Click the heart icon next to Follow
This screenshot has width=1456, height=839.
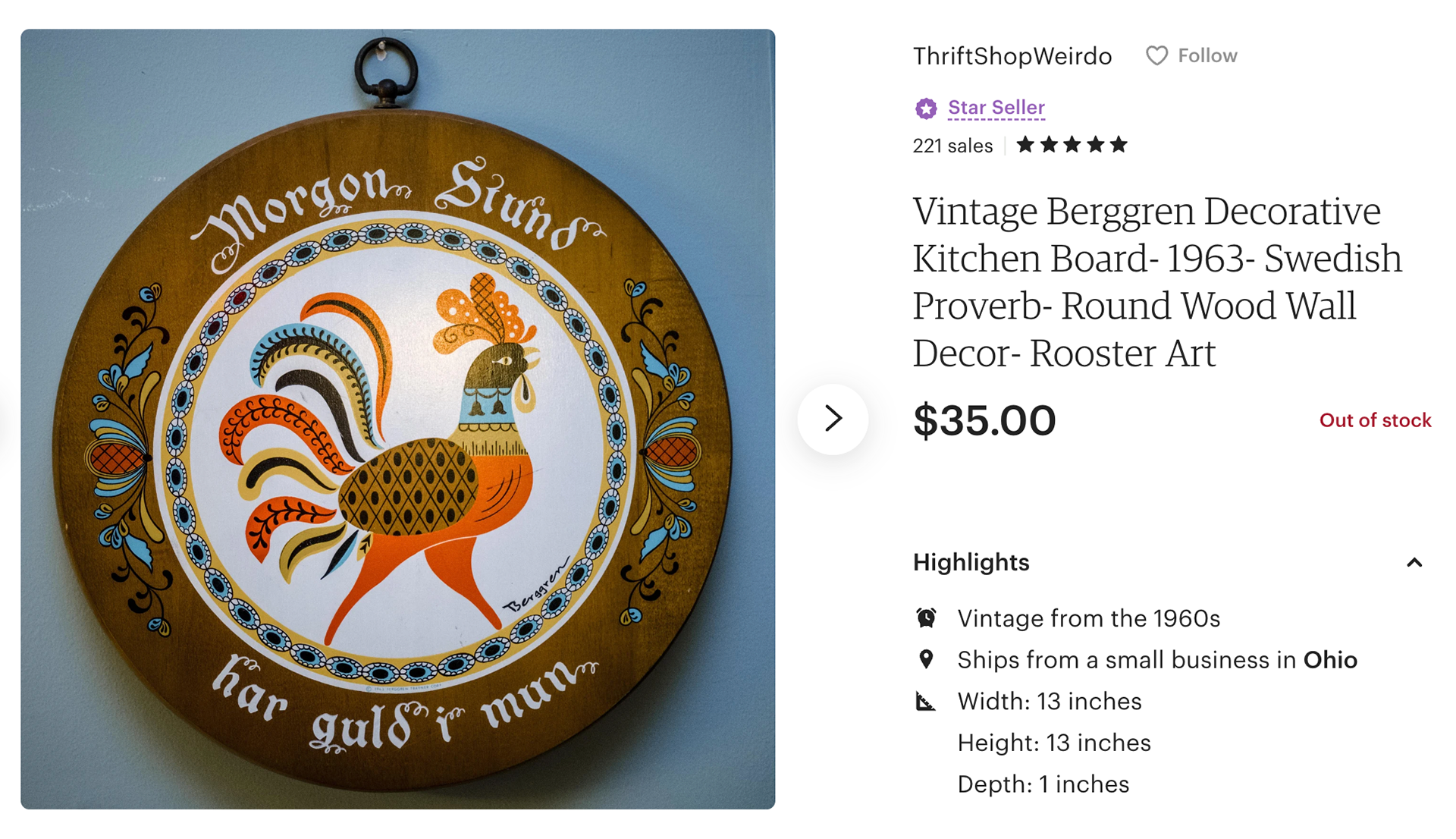pos(1156,55)
